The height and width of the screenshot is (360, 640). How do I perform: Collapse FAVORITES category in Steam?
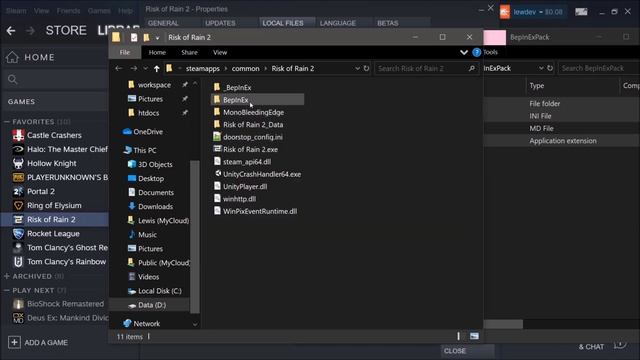[7, 122]
